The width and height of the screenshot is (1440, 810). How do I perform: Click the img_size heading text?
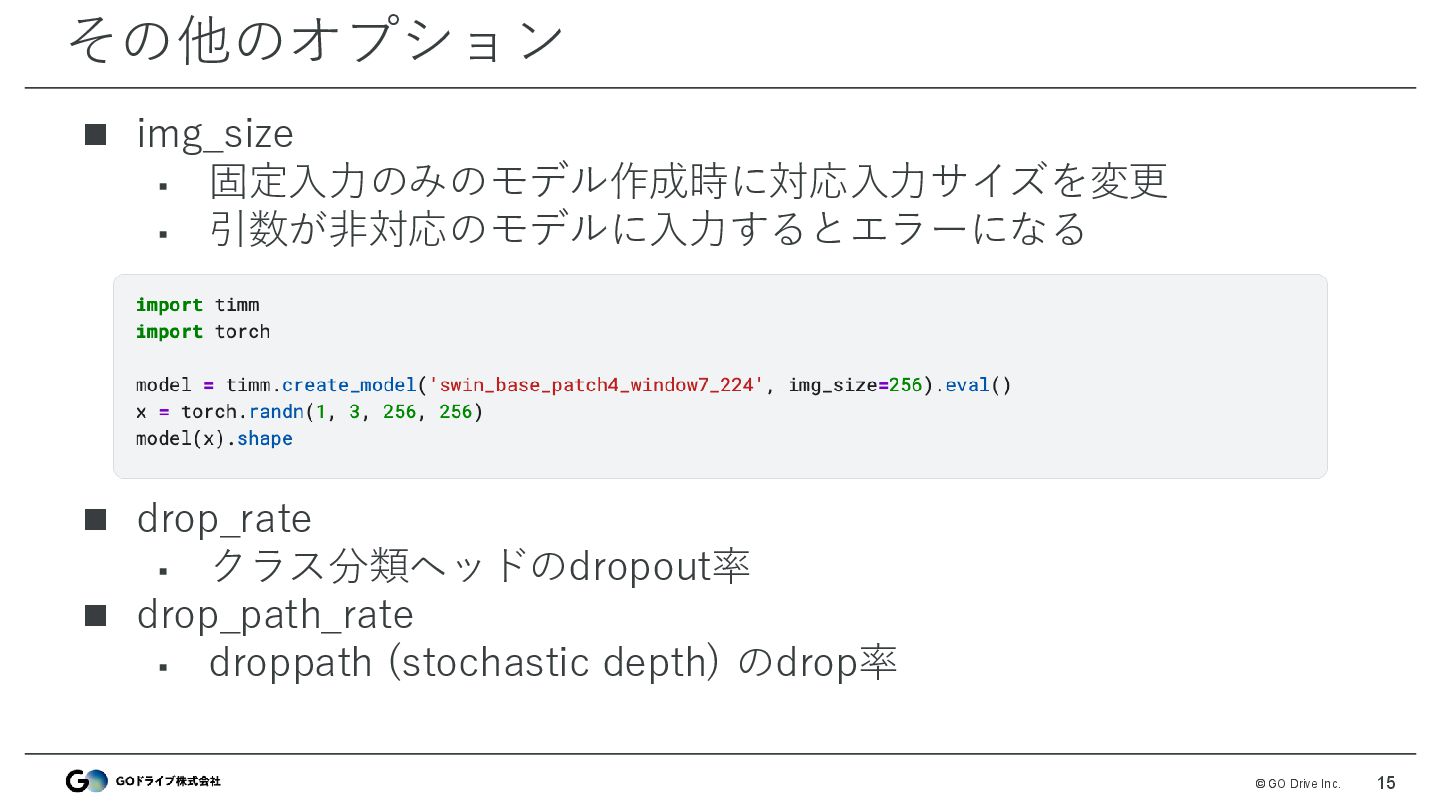click(x=215, y=135)
